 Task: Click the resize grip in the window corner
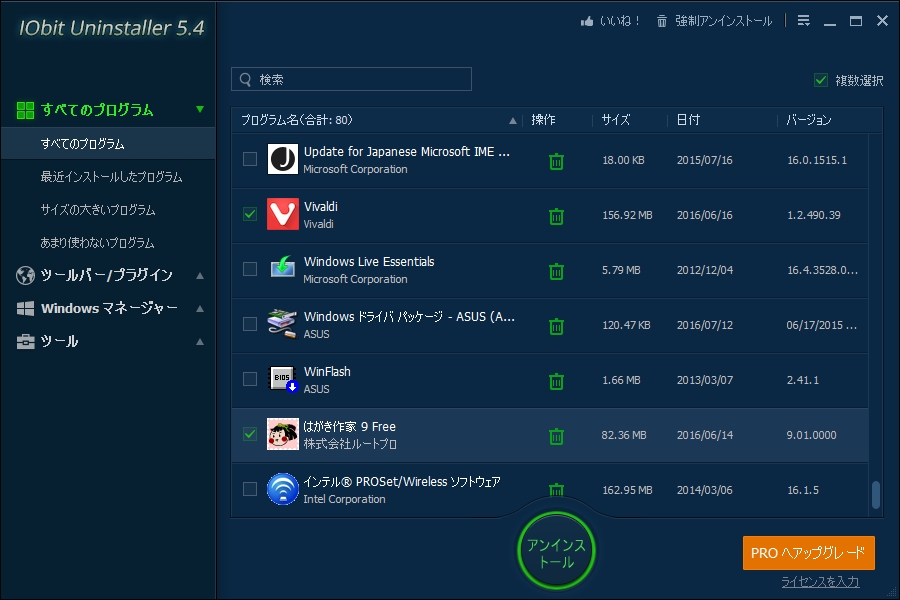[x=893, y=593]
